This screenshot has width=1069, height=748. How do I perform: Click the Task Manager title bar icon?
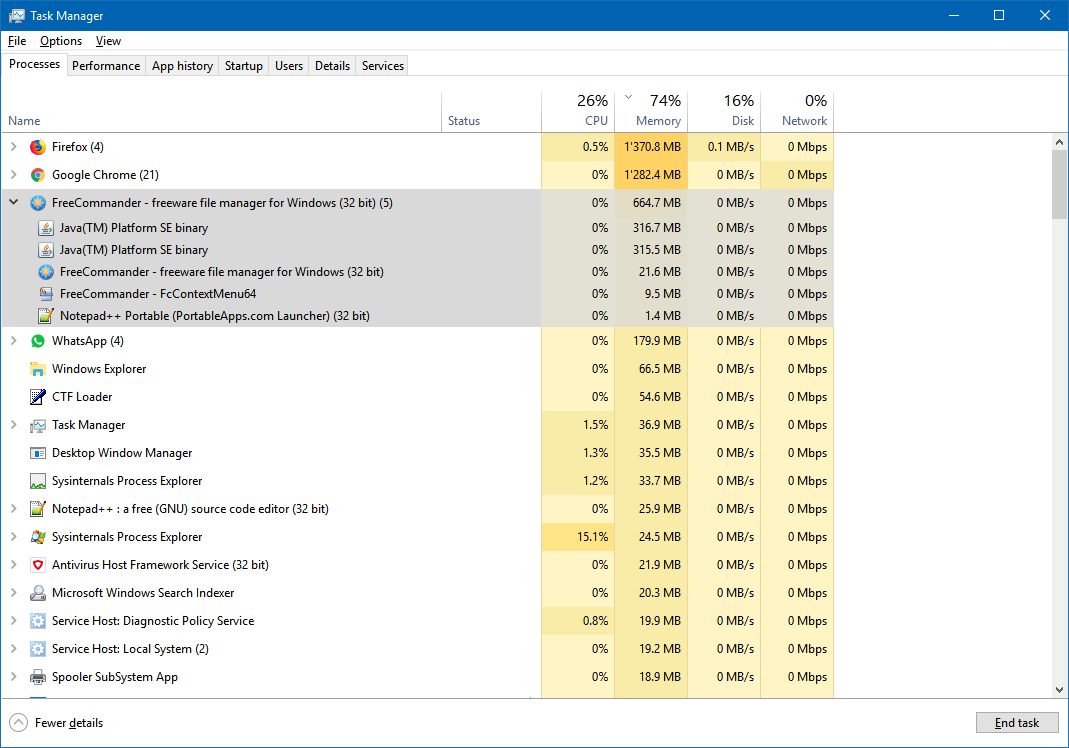tap(16, 15)
